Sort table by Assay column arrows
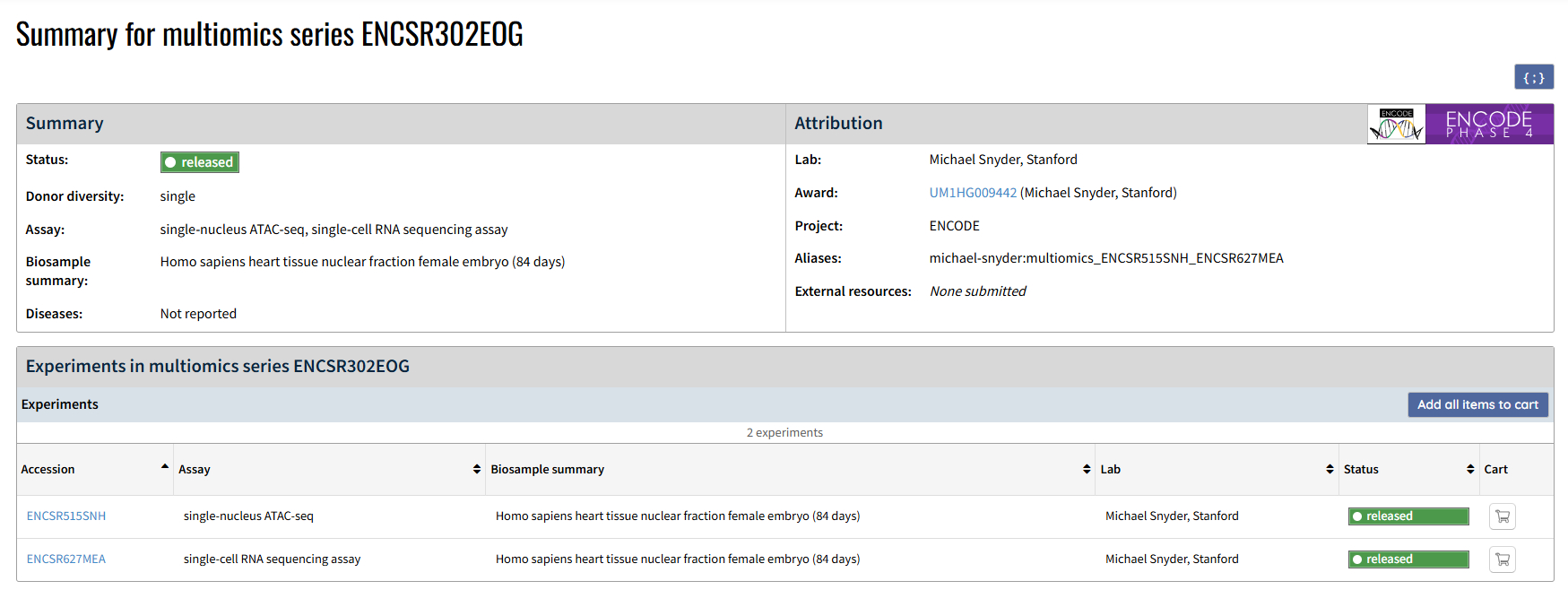 pos(477,469)
